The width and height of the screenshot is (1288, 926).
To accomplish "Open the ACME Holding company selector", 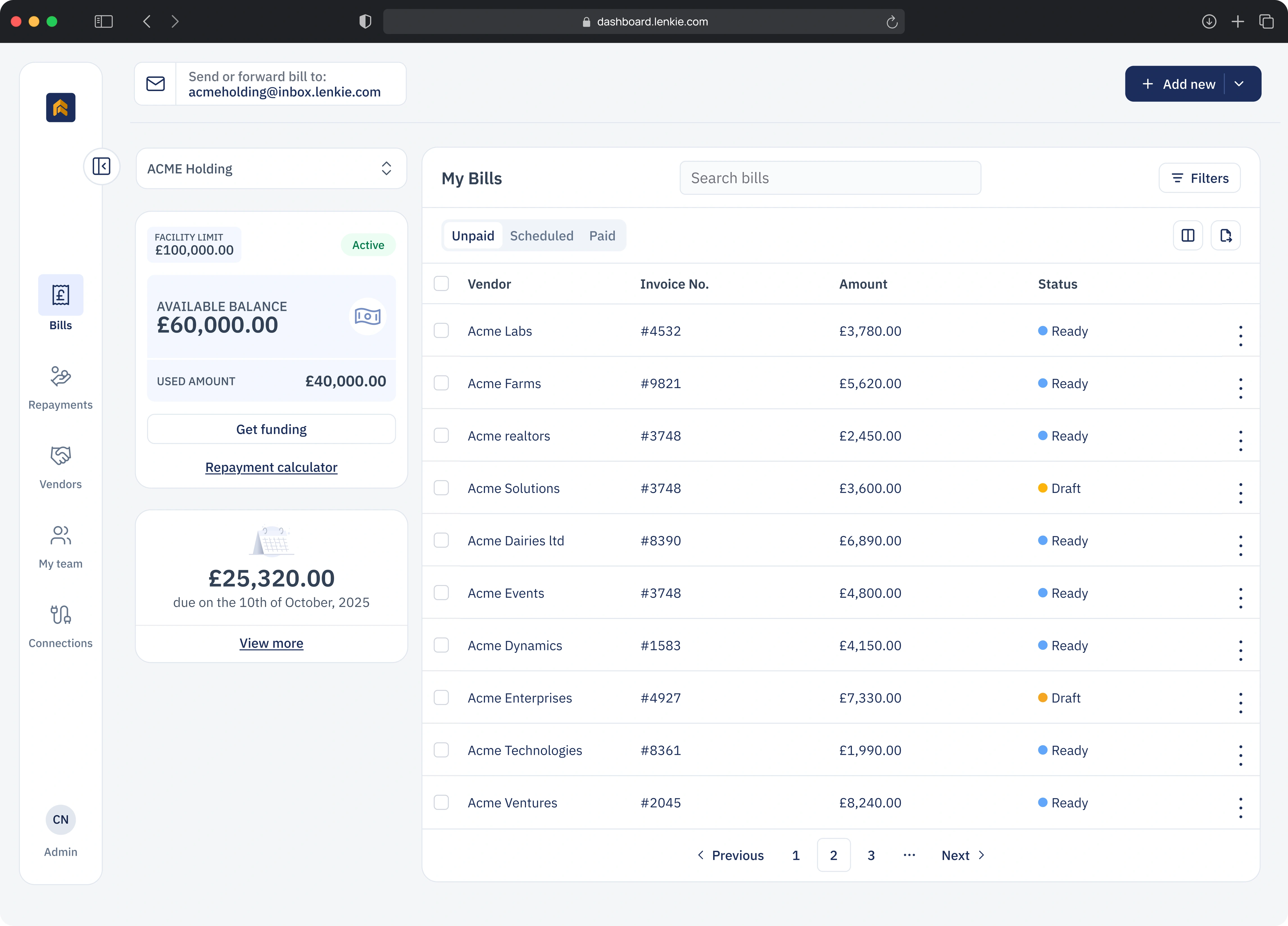I will tap(271, 169).
